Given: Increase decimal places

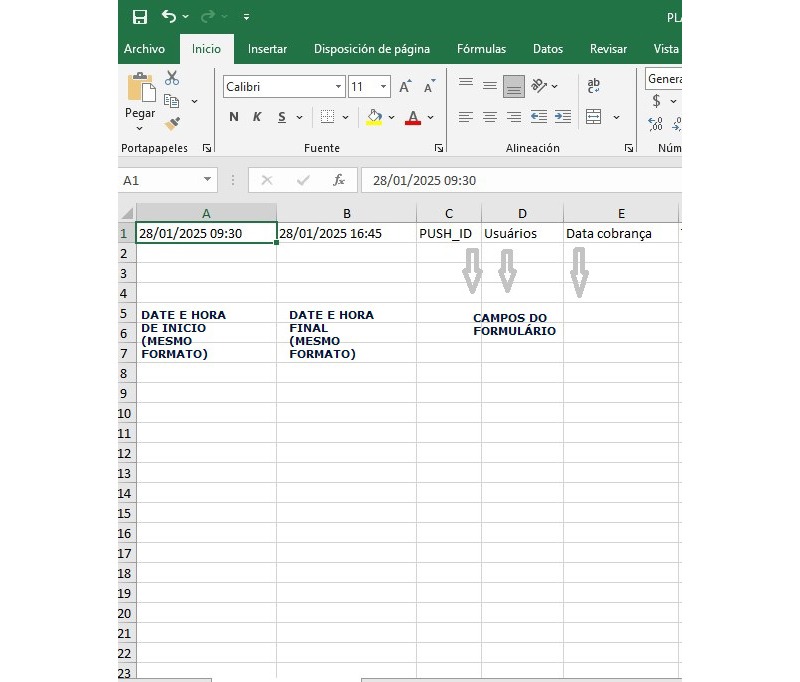Looking at the screenshot, I should tap(655, 124).
